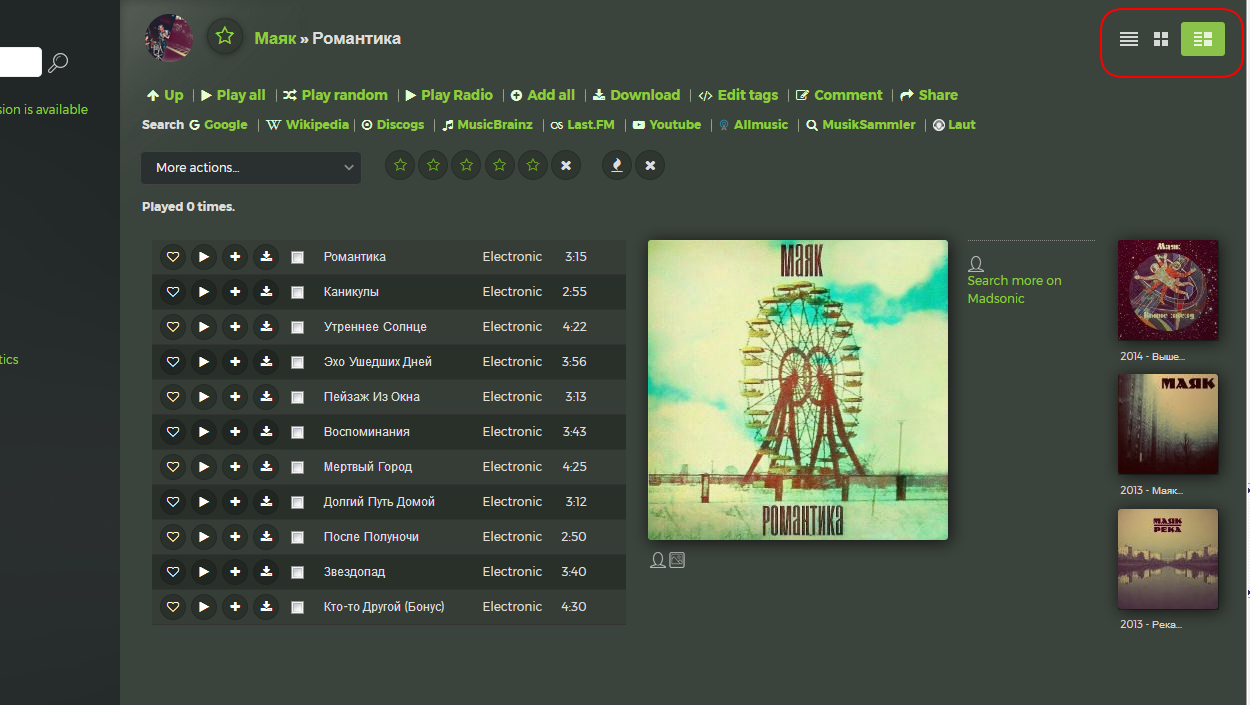Click the Comment link
This screenshot has width=1250, height=705.
(x=839, y=95)
